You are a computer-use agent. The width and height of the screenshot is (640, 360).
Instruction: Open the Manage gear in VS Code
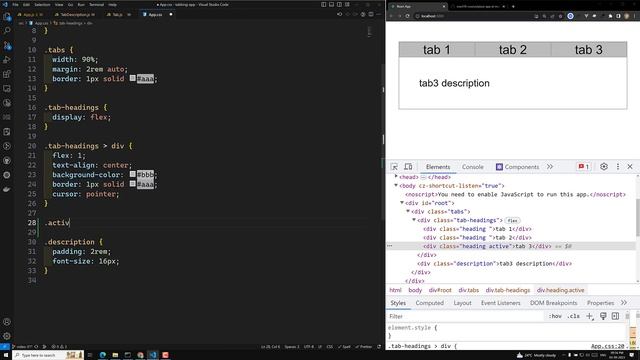coord(7,336)
